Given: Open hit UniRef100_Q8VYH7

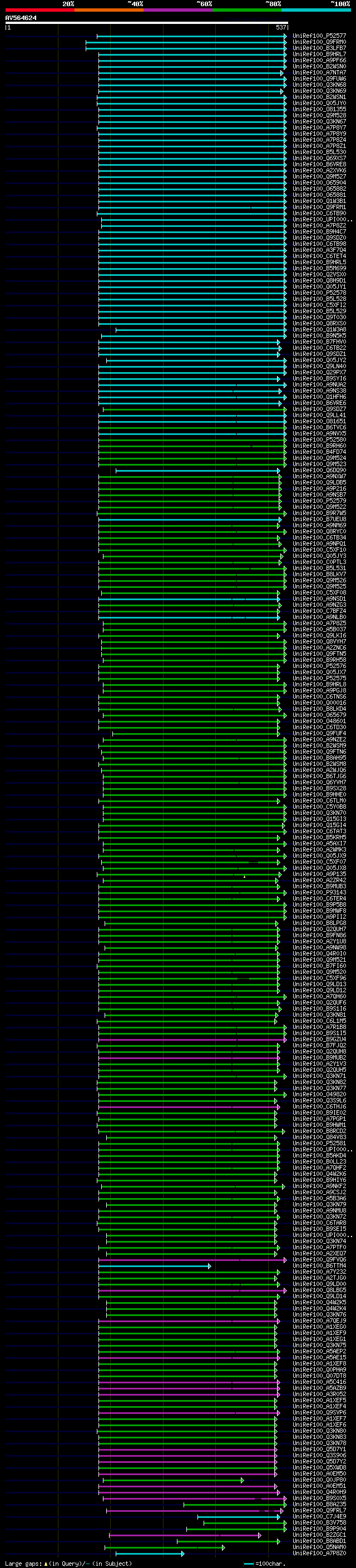Looking at the screenshot, I should 319,641.
